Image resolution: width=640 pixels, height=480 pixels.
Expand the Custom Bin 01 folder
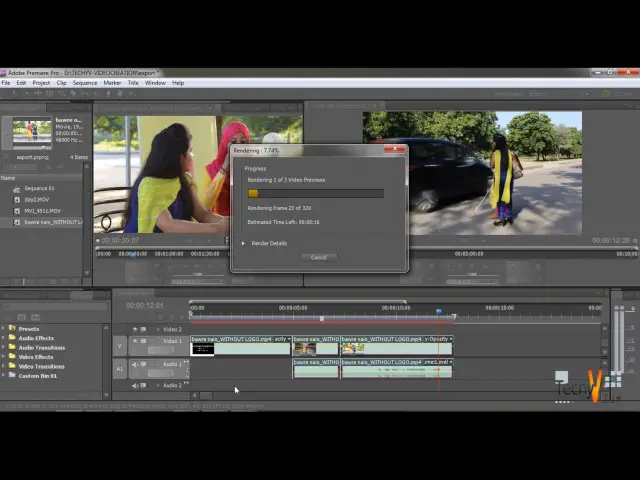[x=3, y=376]
